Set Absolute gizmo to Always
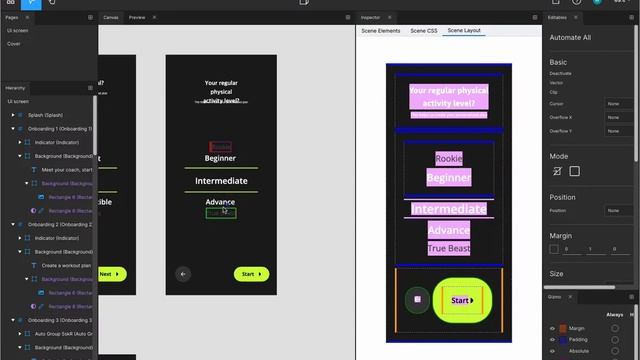This screenshot has height=360, width=640. pos(615,351)
